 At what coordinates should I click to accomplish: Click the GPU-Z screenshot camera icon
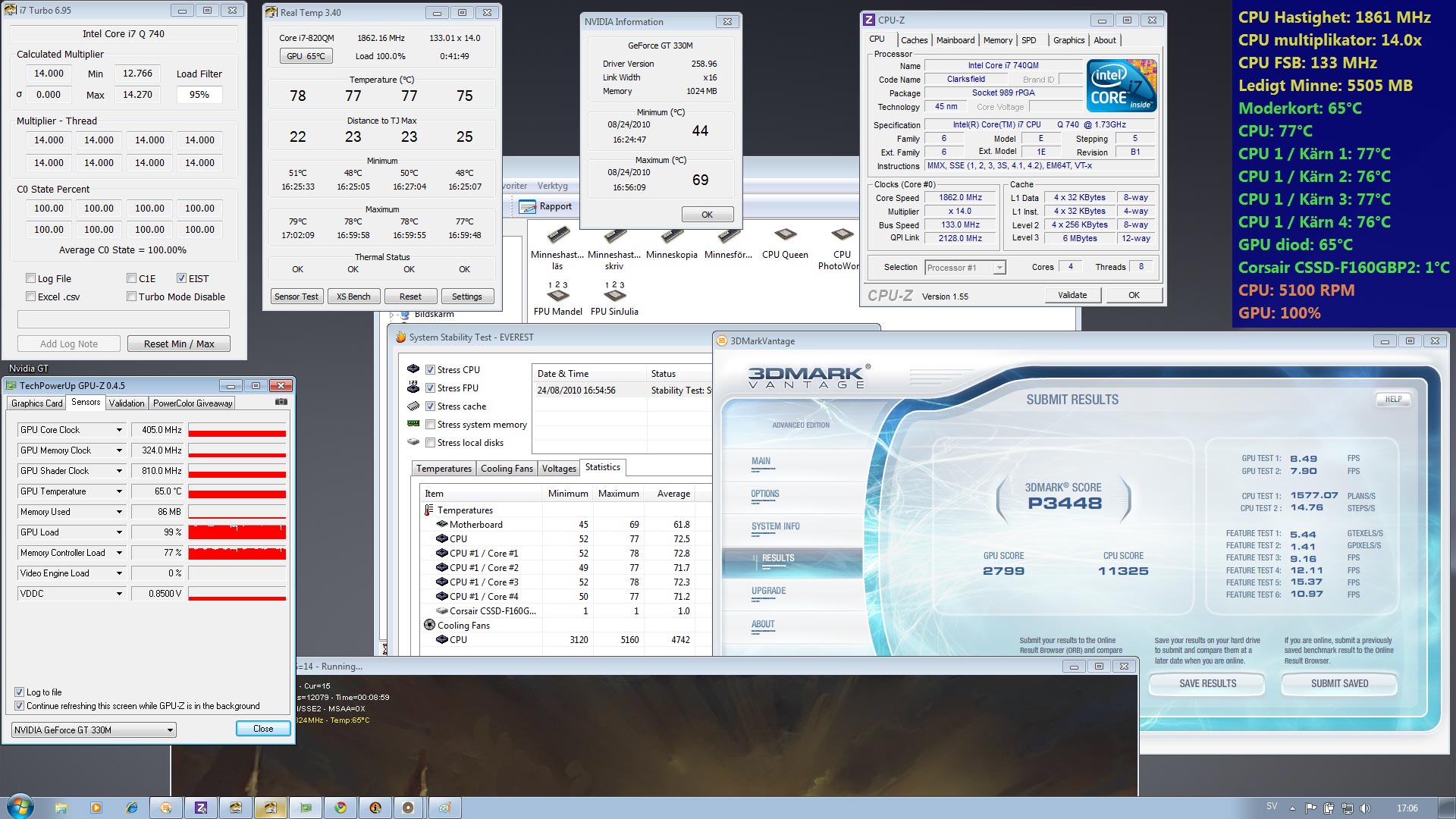click(281, 402)
